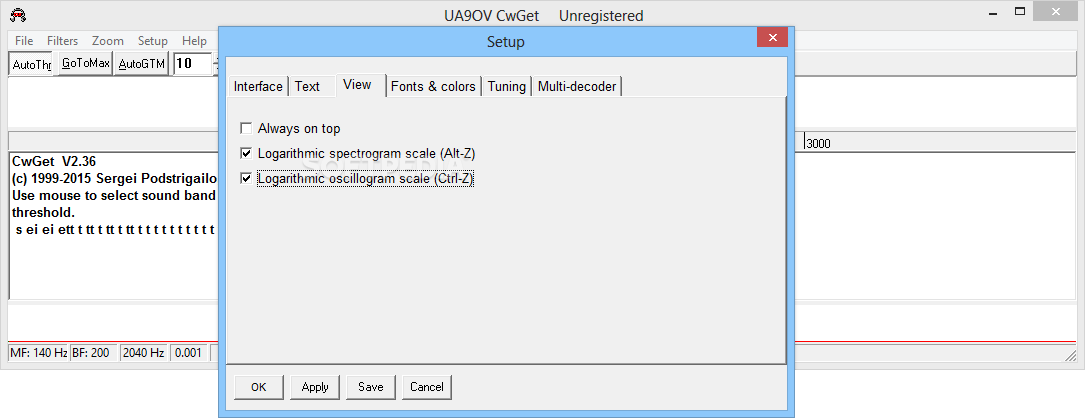Open the Text tab

[307, 87]
